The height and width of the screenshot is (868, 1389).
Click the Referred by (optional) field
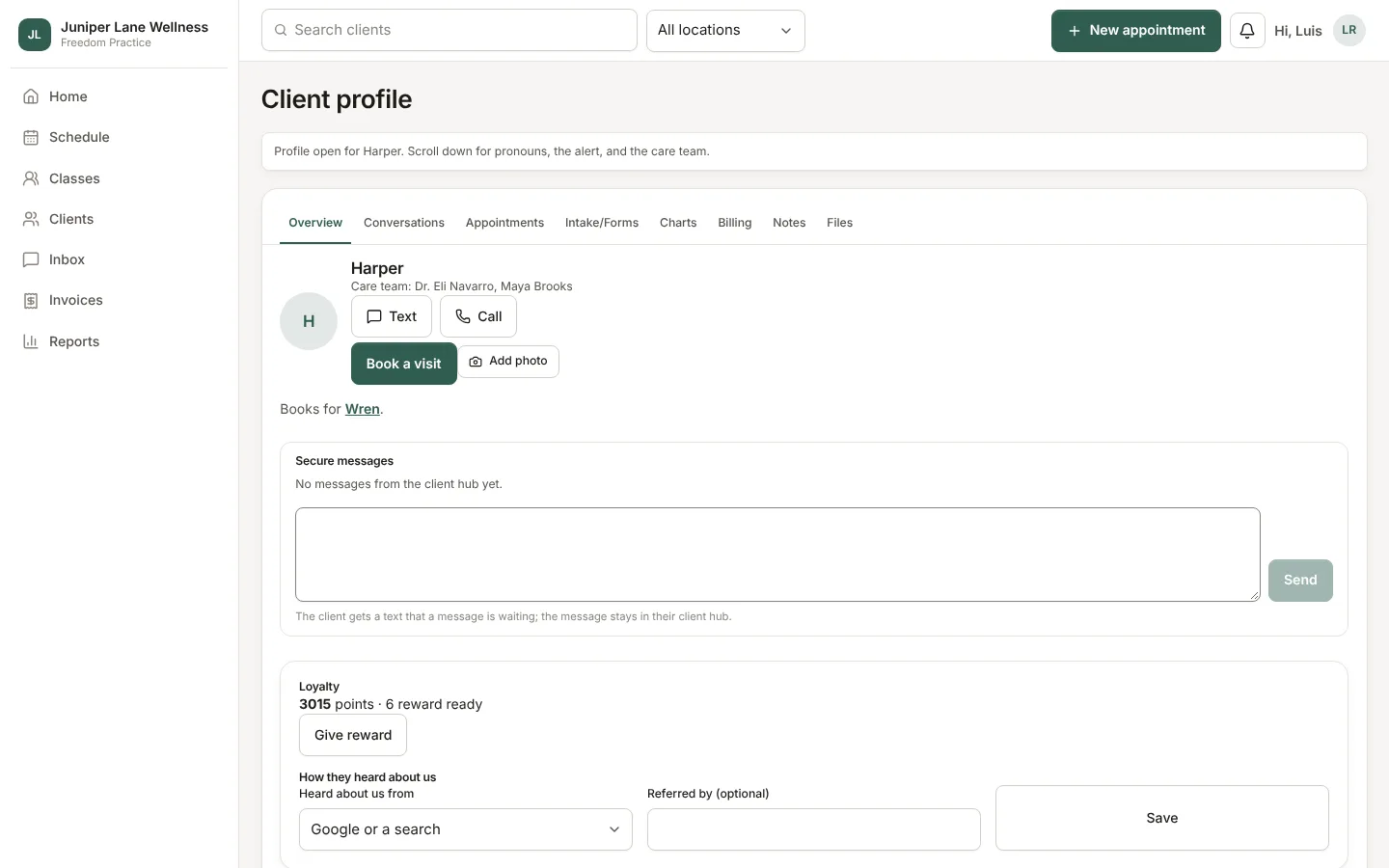[x=814, y=829]
